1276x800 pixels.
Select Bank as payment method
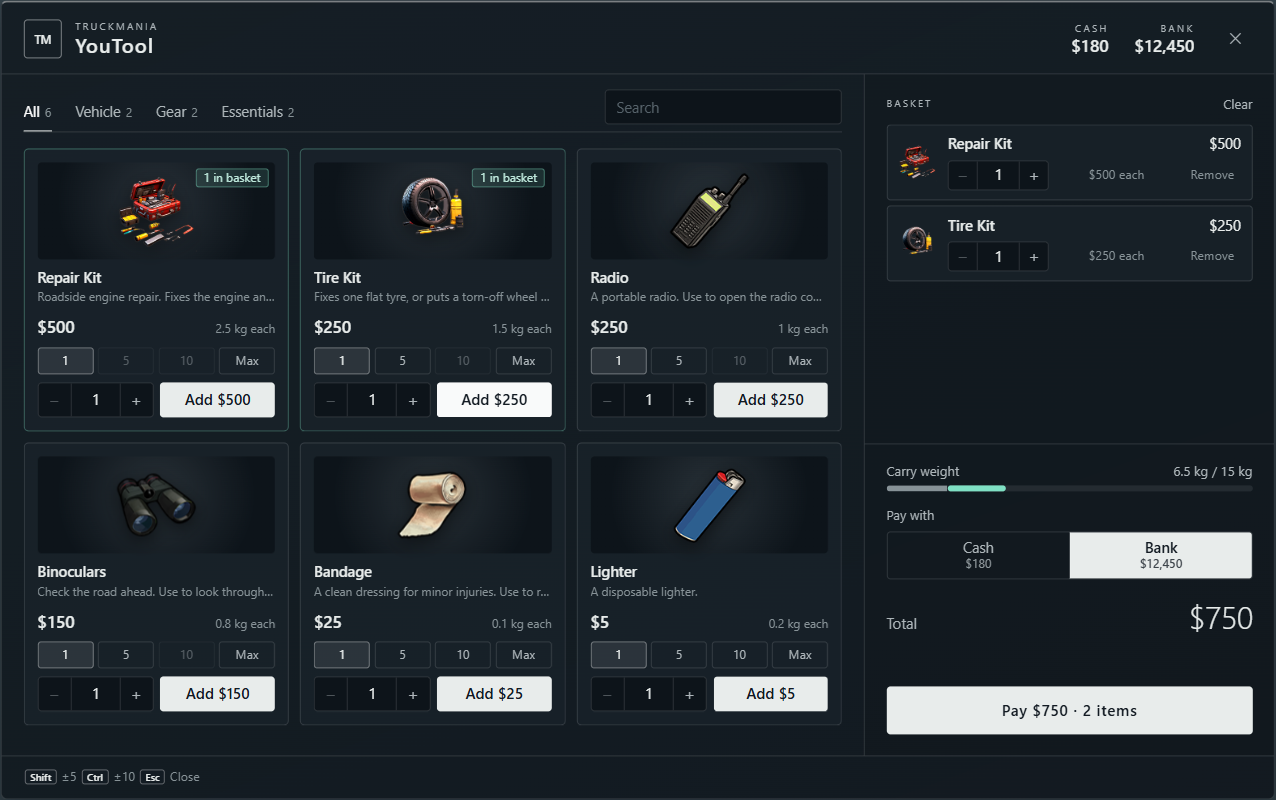[1161, 555]
